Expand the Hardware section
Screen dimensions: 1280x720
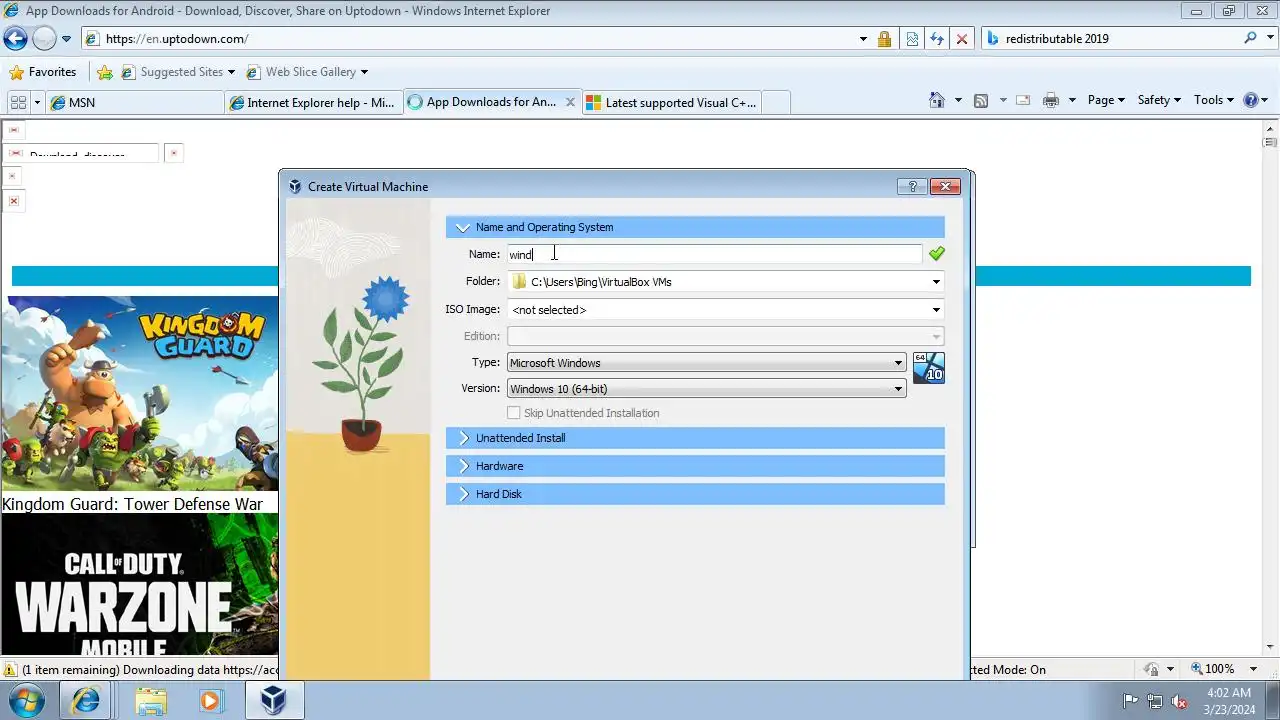coord(695,466)
